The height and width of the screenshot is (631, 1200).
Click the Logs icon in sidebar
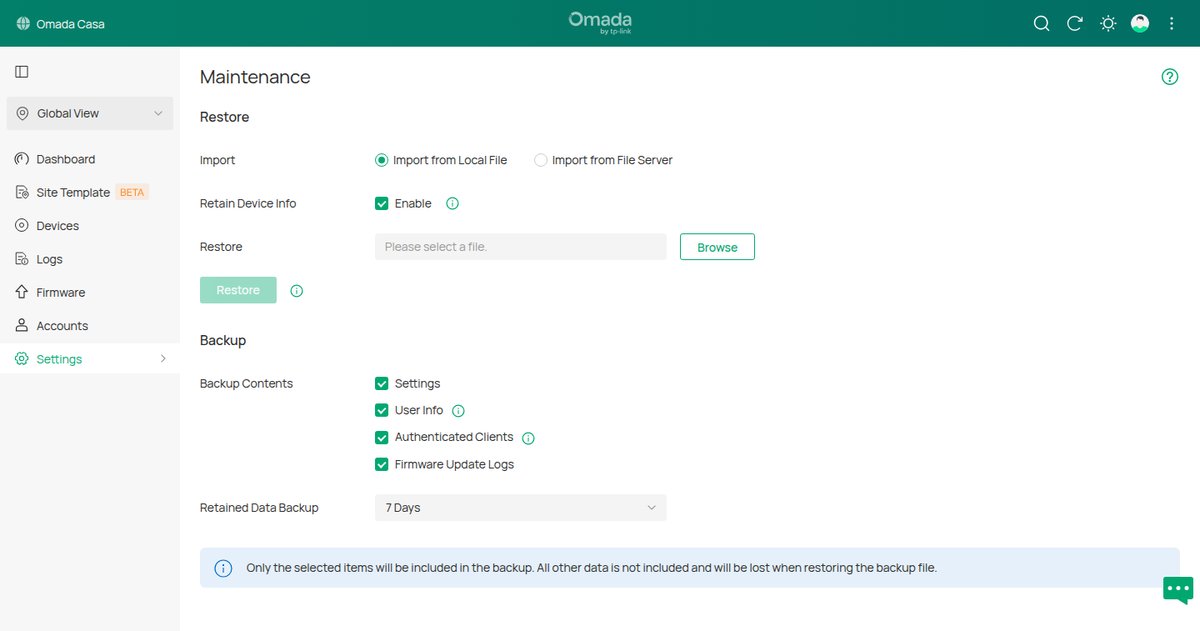pyautogui.click(x=22, y=259)
